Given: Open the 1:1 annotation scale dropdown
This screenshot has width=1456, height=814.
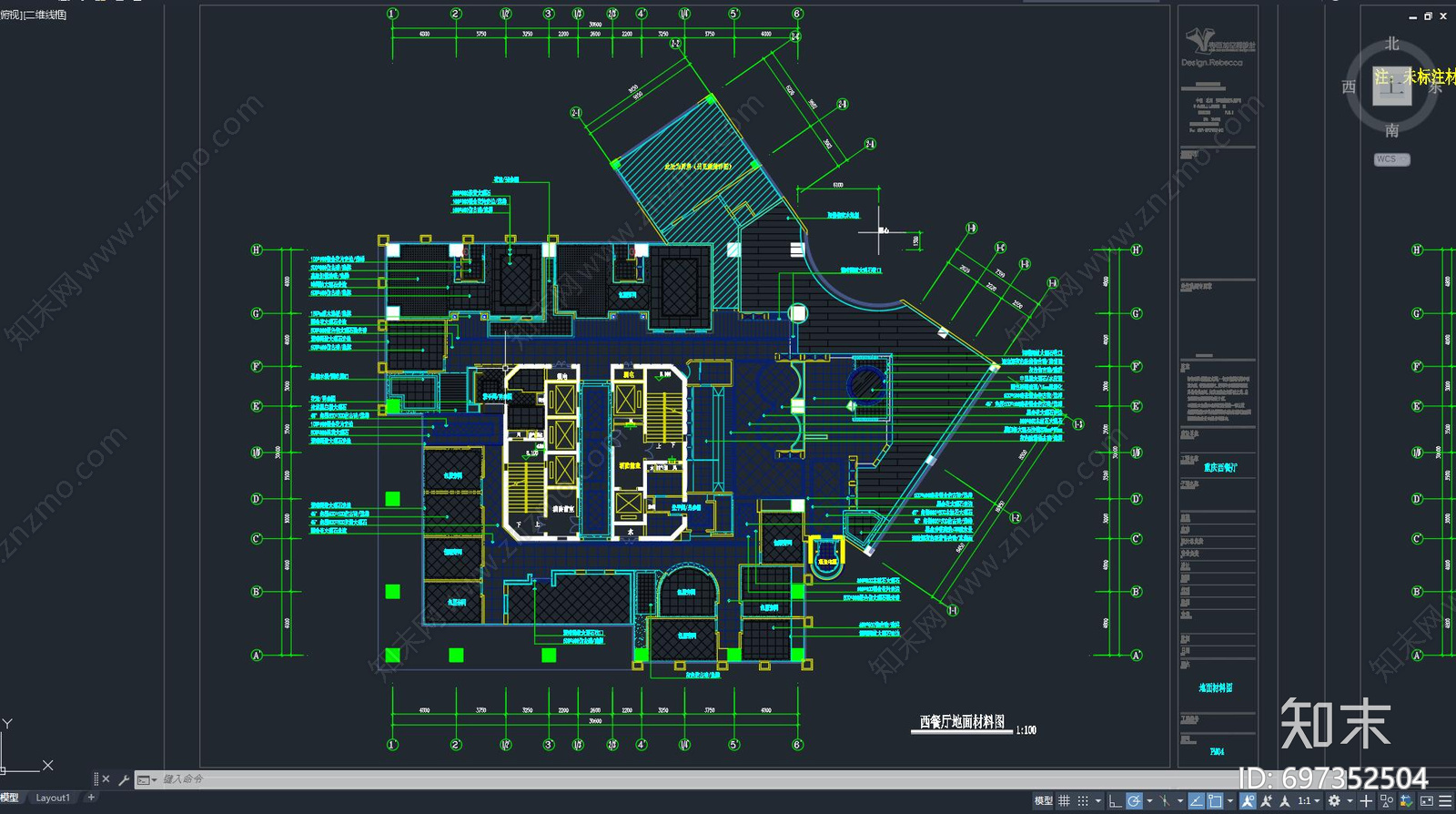Looking at the screenshot, I should click(1309, 801).
